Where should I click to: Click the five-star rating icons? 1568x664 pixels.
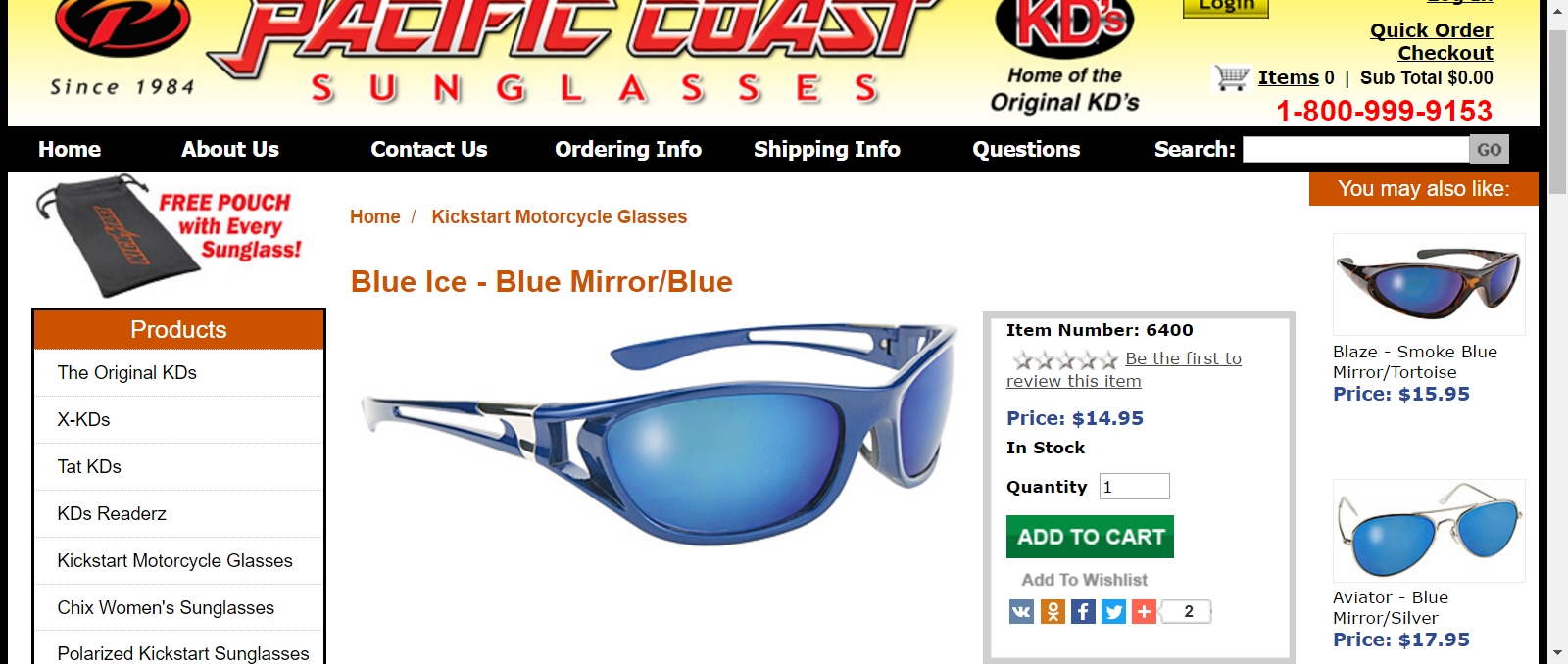pyautogui.click(x=1064, y=359)
